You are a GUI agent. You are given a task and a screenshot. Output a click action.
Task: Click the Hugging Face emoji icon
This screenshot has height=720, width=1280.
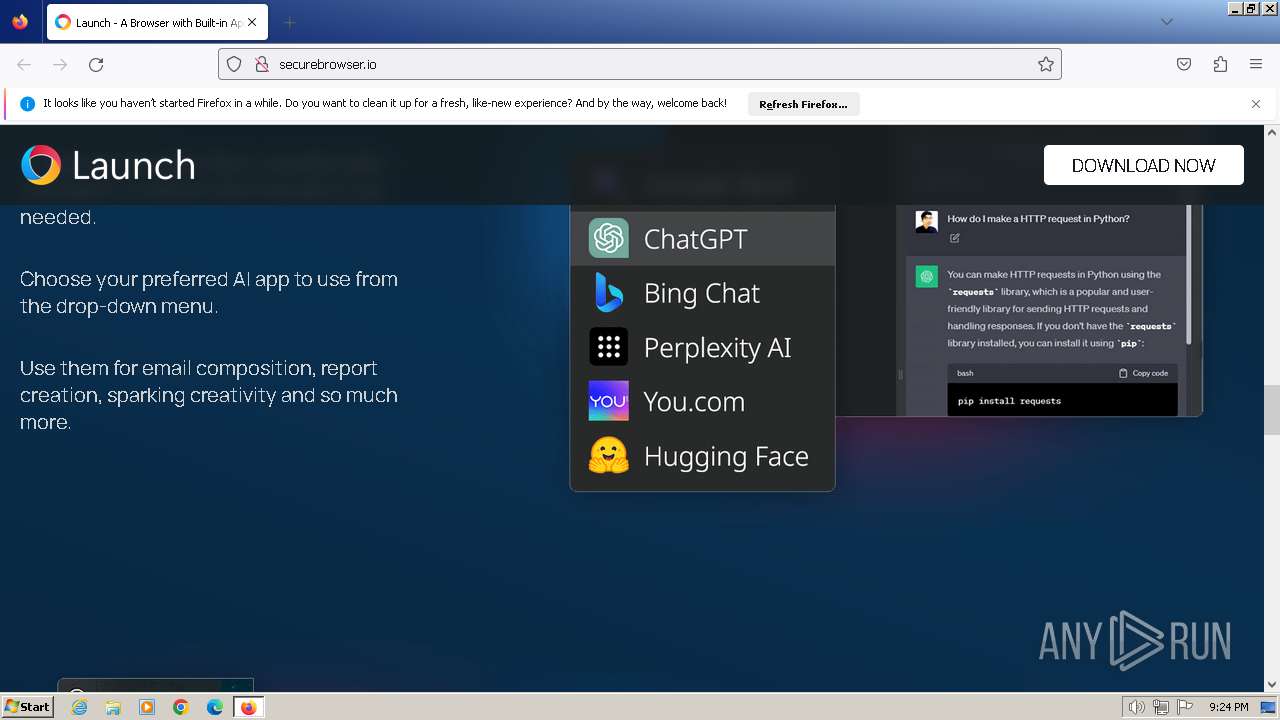click(609, 456)
